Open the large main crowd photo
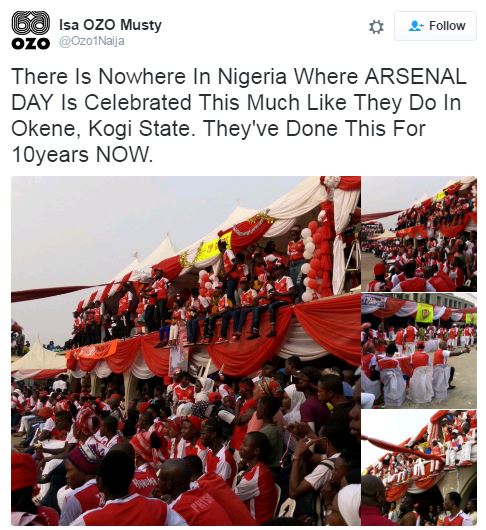The image size is (486, 530). [186, 351]
